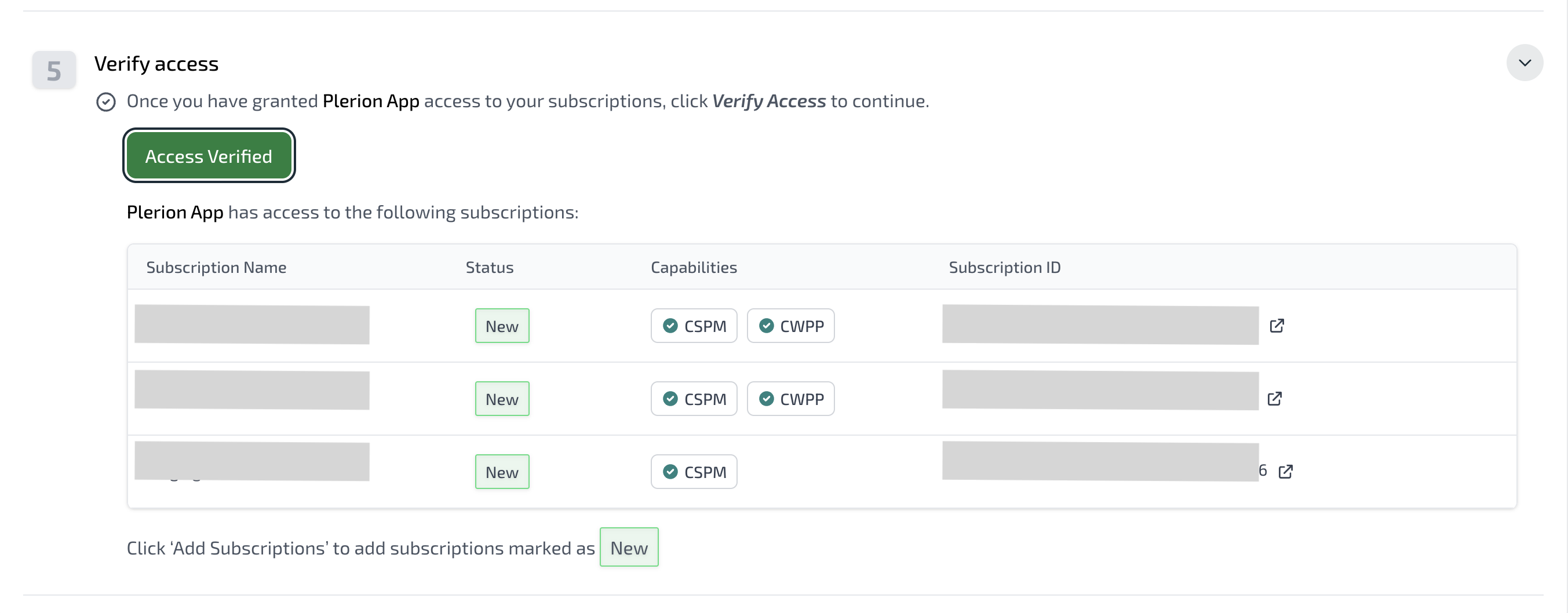Screen dimensions: 1568x613
Task: Click the Status column header
Action: [490, 267]
